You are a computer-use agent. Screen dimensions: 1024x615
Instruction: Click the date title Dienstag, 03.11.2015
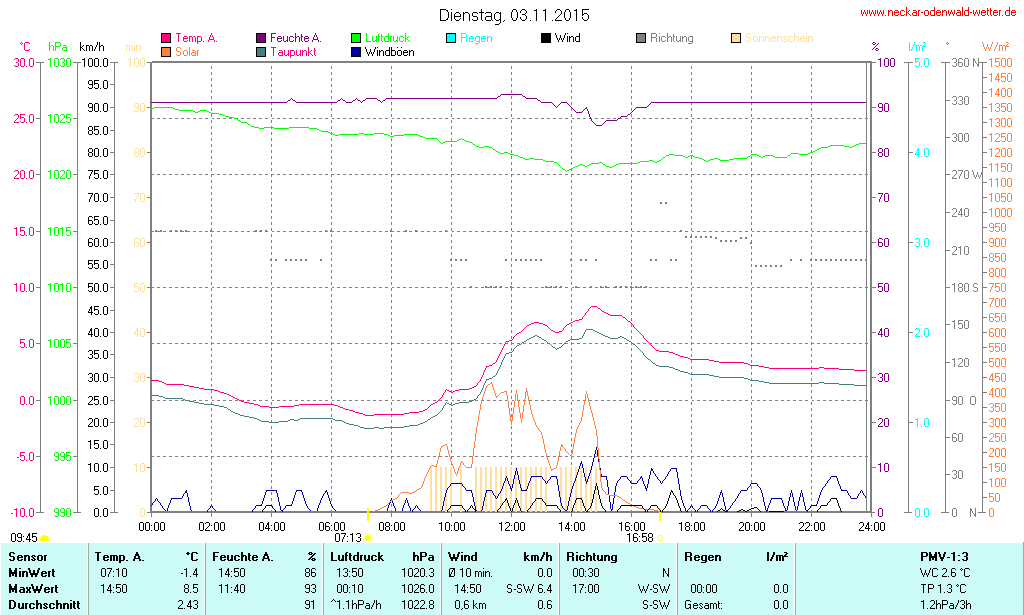(514, 15)
